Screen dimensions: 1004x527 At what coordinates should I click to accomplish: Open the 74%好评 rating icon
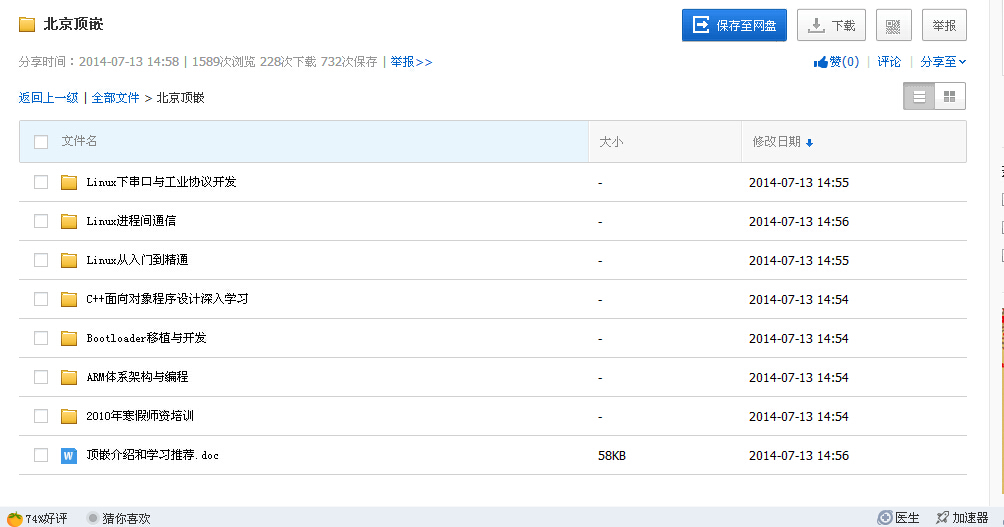click(x=15, y=518)
